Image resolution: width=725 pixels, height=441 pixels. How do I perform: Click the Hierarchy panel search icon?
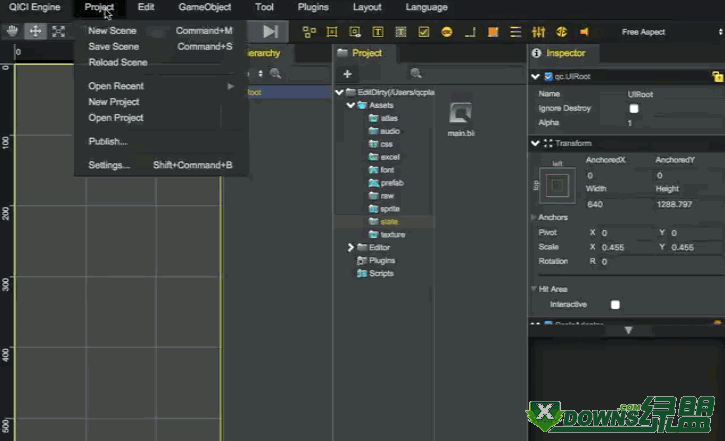click(276, 73)
